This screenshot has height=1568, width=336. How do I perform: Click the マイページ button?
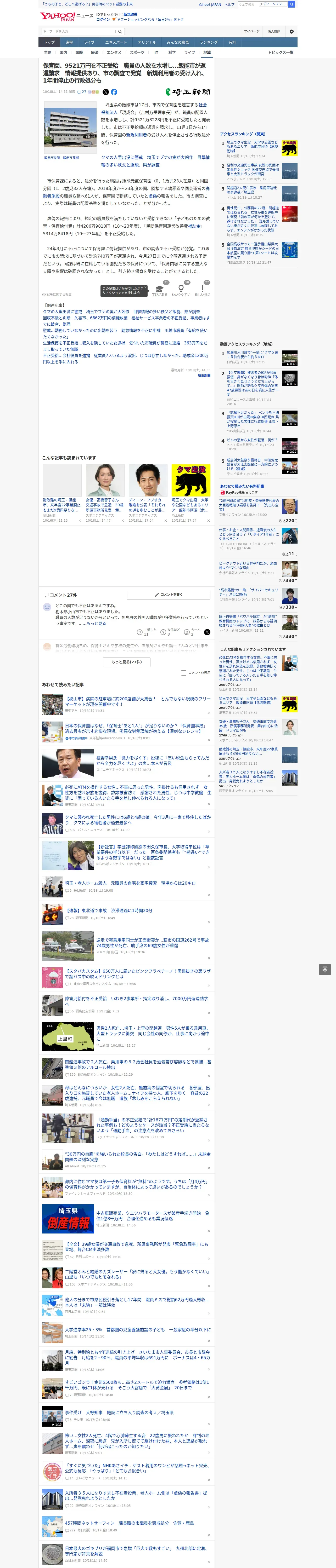(x=252, y=32)
